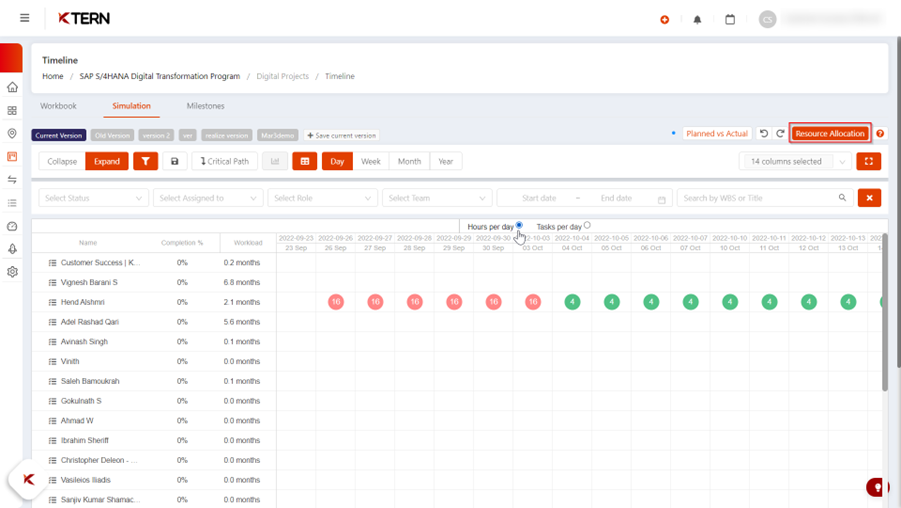Click the red plus add icon
This screenshot has height=508, width=901.
coord(665,20)
